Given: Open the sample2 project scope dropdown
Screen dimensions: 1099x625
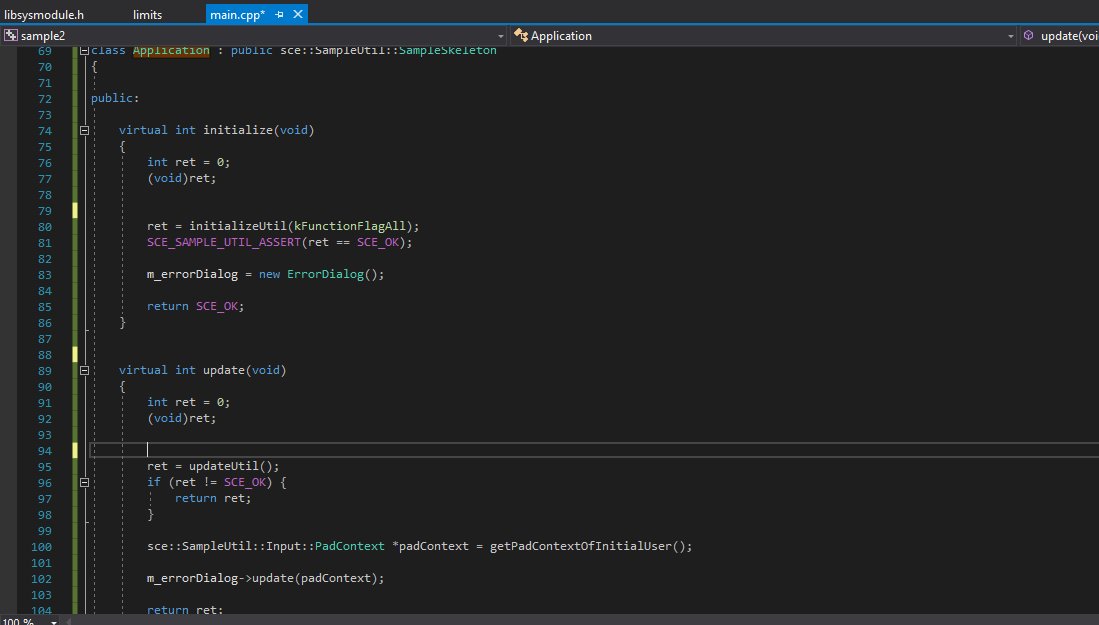Looking at the screenshot, I should [x=500, y=36].
